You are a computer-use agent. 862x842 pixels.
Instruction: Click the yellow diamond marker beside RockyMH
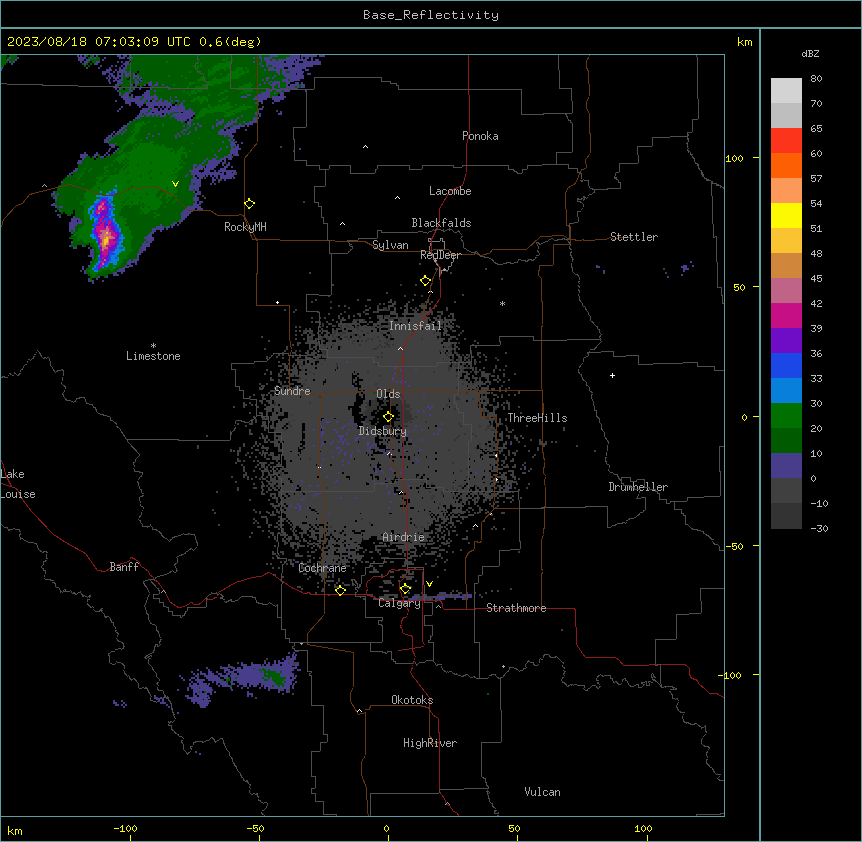[x=250, y=204]
